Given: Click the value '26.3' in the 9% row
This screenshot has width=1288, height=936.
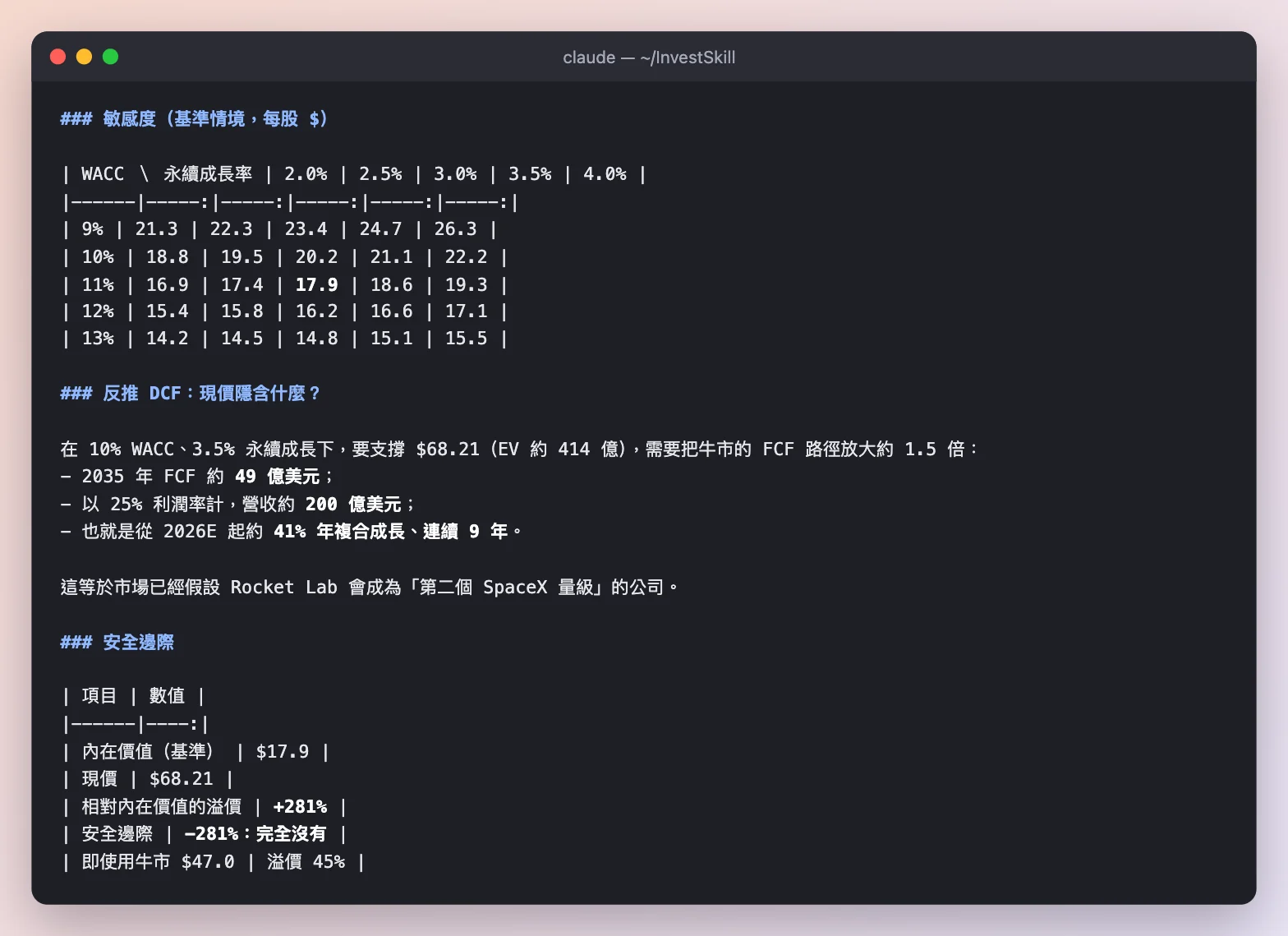Looking at the screenshot, I should coord(455,229).
